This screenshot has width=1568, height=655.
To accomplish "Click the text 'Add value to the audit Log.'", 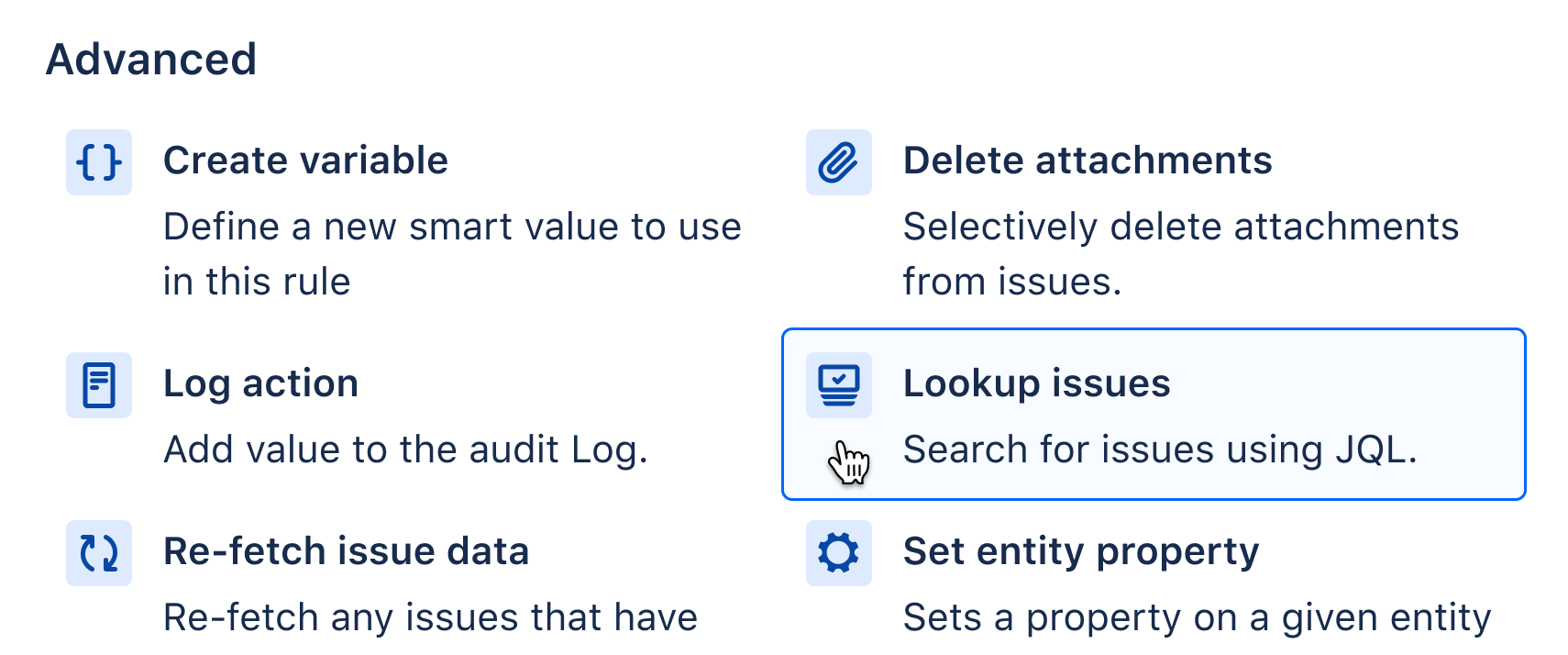I will point(406,449).
